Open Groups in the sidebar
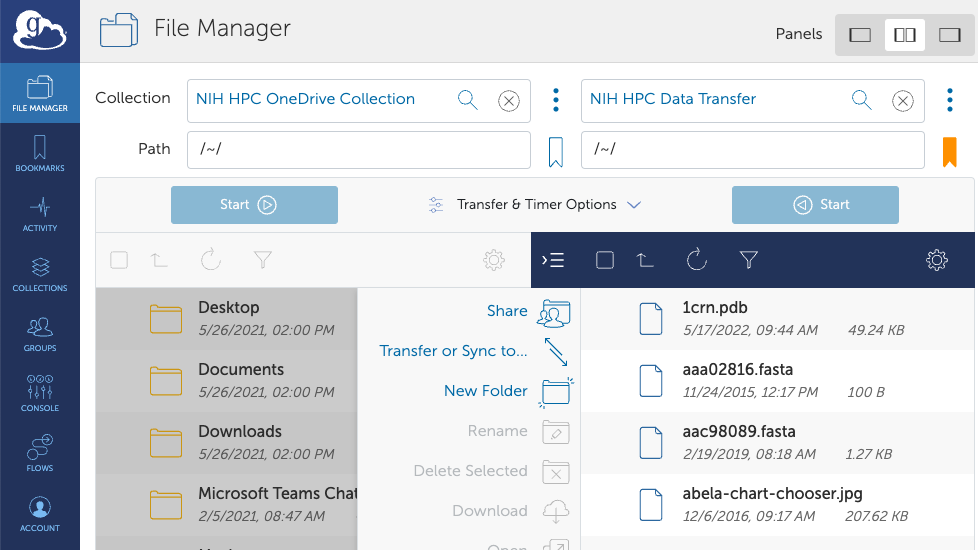Screen dimensions: 978x550 pyautogui.click(x=39, y=335)
